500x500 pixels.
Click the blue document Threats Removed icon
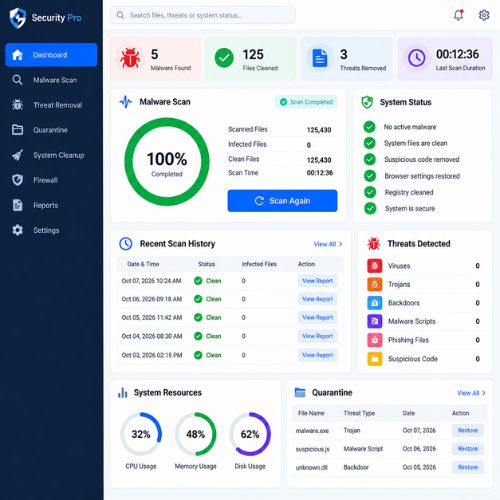click(x=320, y=58)
